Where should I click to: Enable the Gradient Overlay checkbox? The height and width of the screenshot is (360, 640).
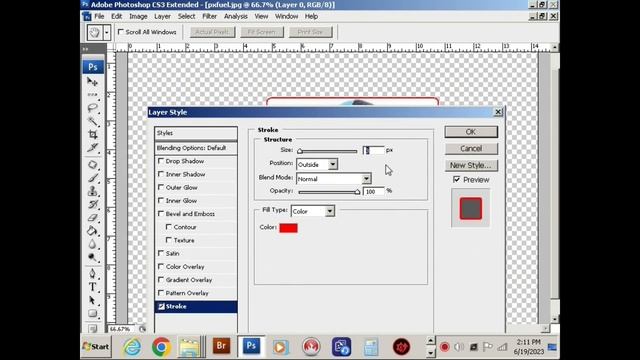161,280
